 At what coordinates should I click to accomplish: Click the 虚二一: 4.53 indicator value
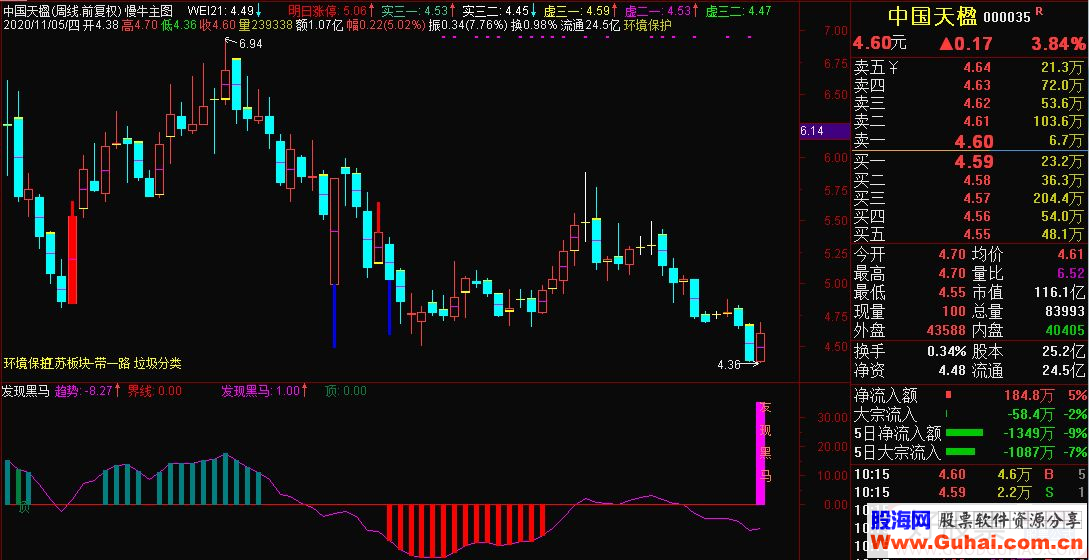(661, 10)
